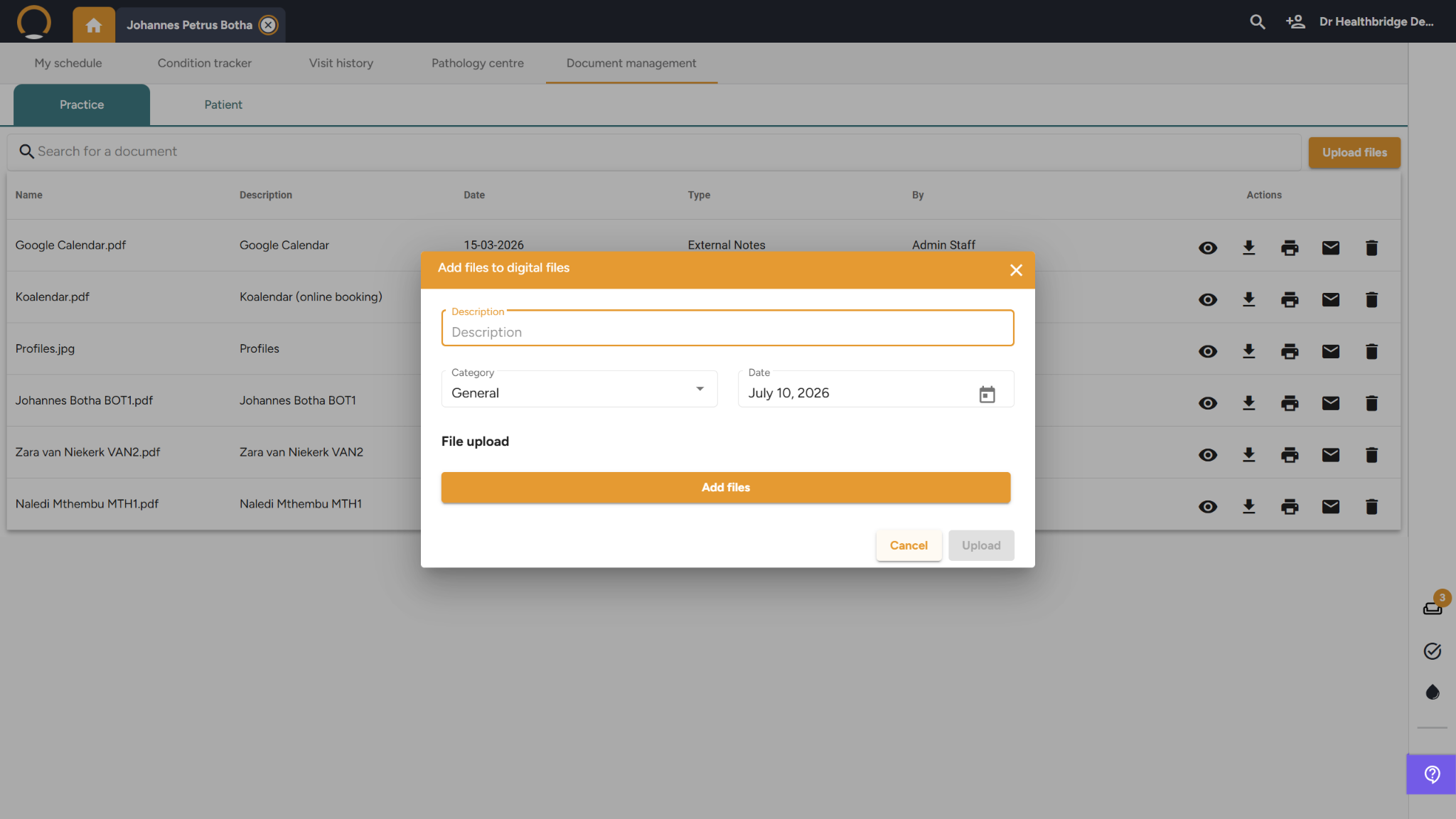The height and width of the screenshot is (819, 1456).
Task: Switch to My schedule tab
Action: point(68,63)
